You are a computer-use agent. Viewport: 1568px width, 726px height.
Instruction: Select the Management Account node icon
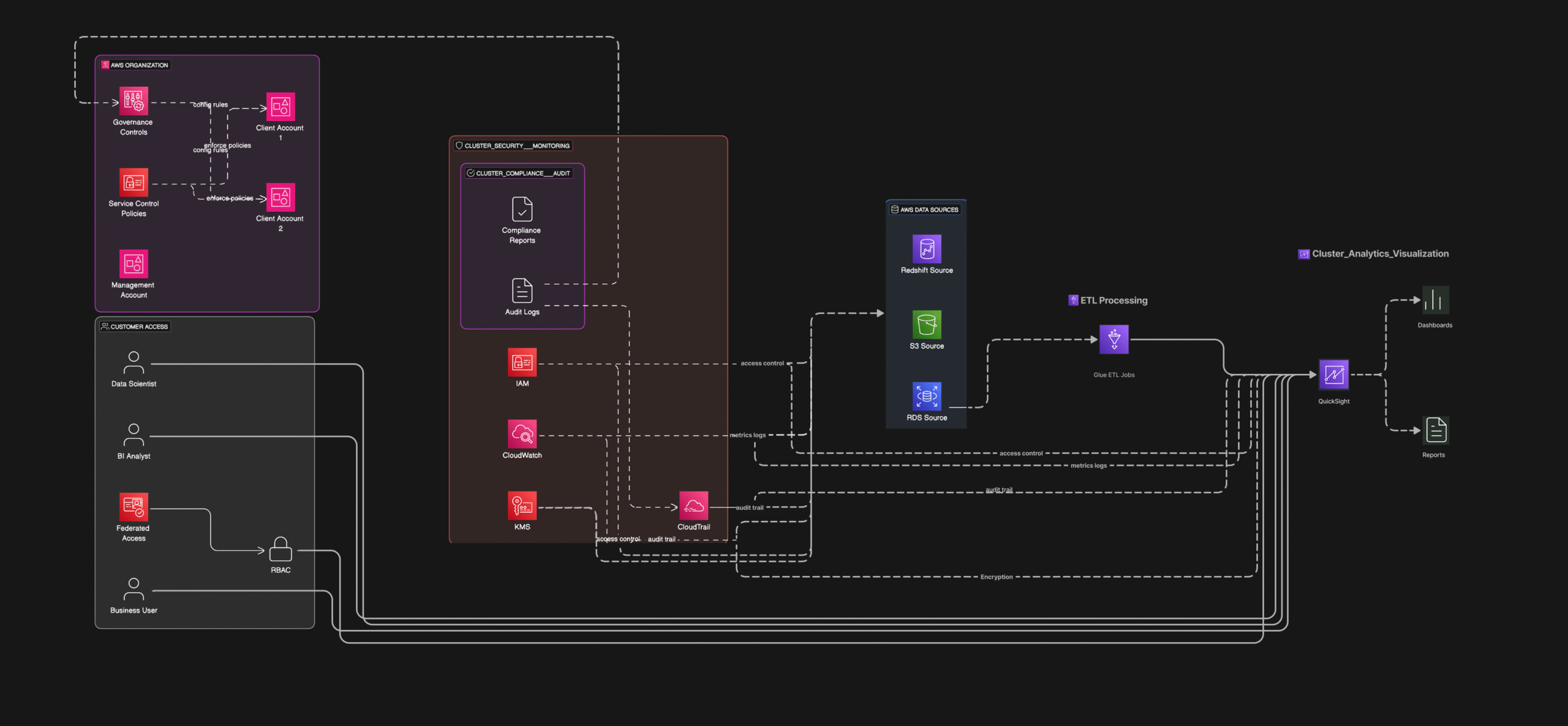pyautogui.click(x=134, y=264)
